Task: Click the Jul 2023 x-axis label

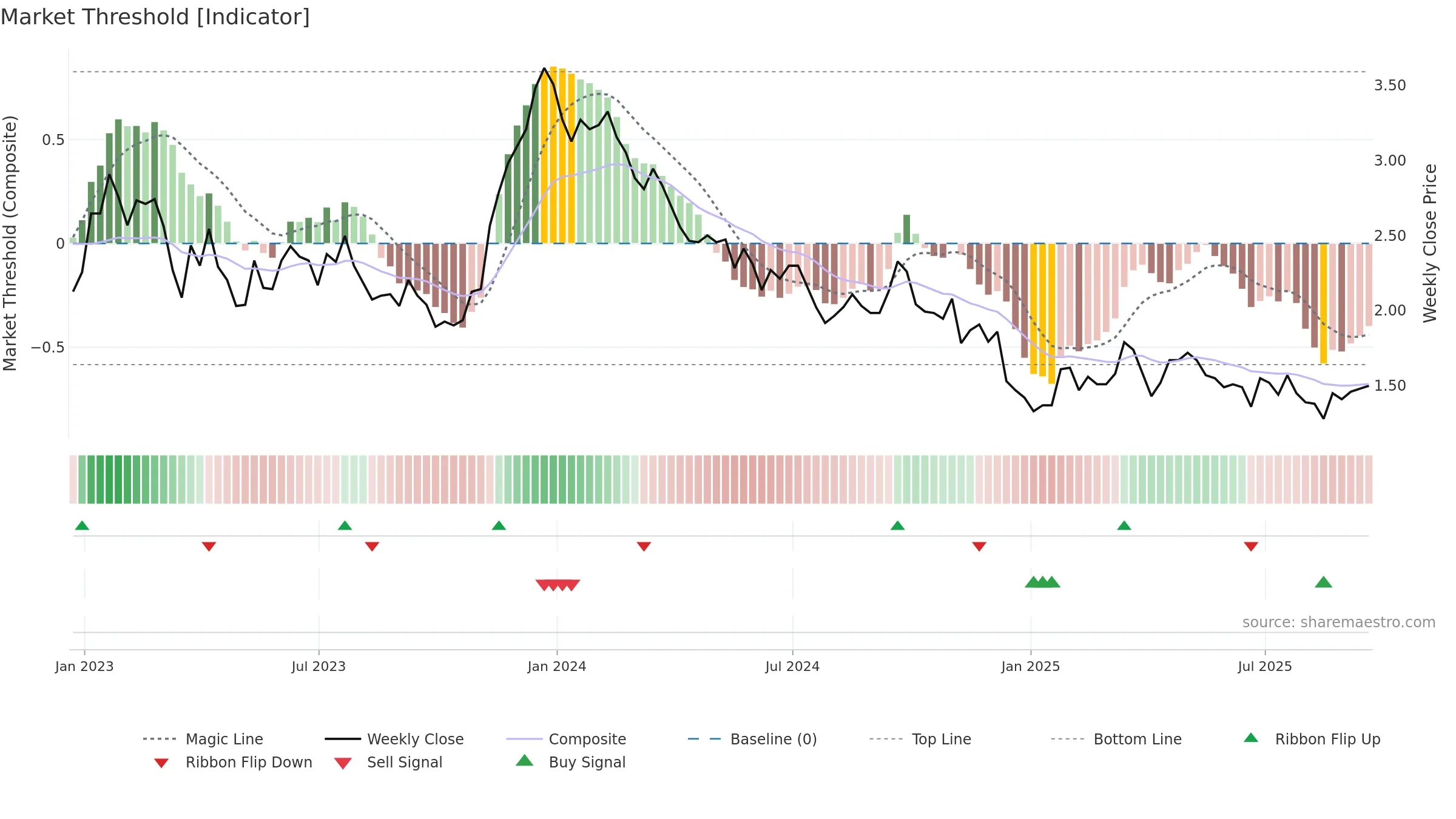Action: [x=318, y=666]
